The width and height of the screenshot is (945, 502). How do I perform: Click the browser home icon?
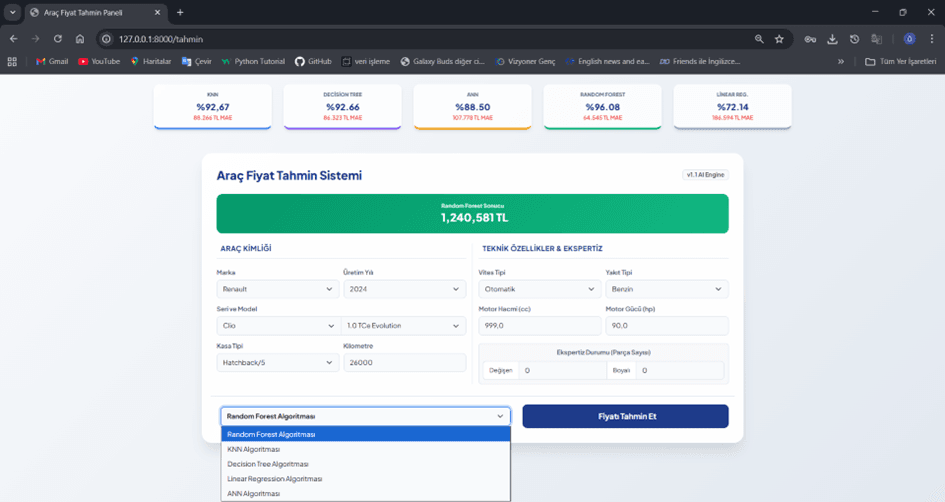(80, 39)
